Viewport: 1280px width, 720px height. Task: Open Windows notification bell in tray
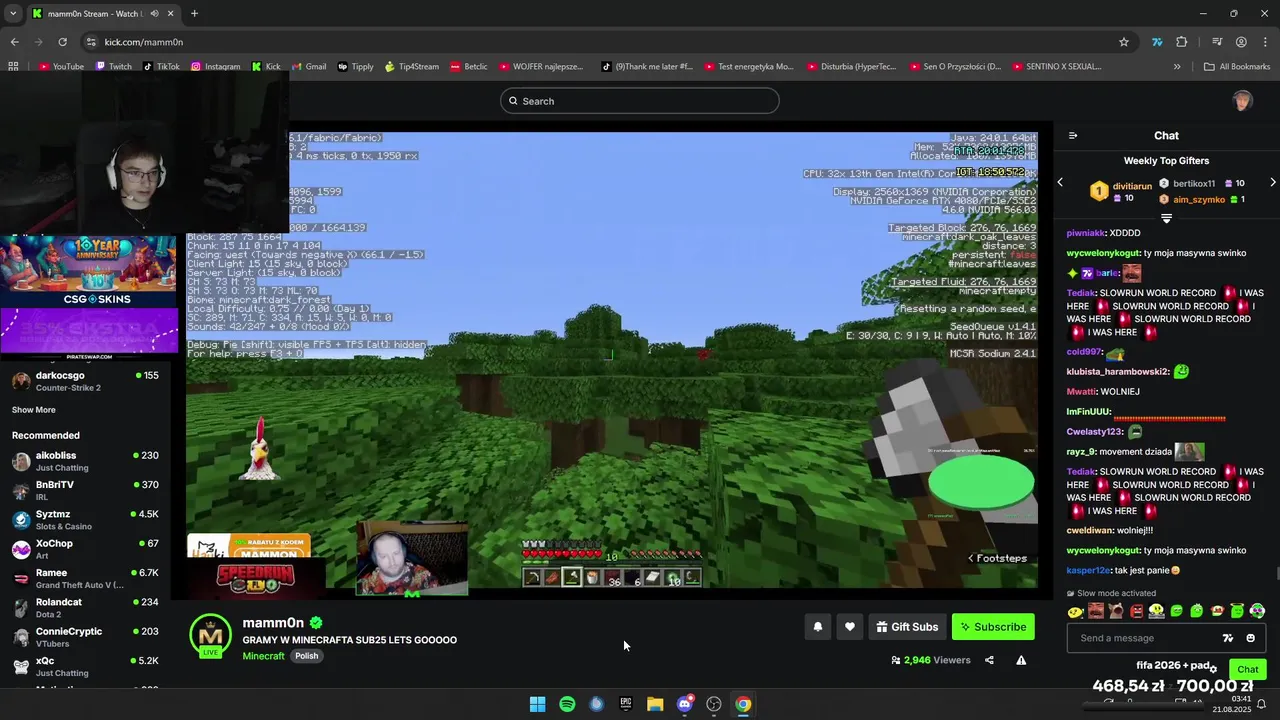pos(1261,704)
